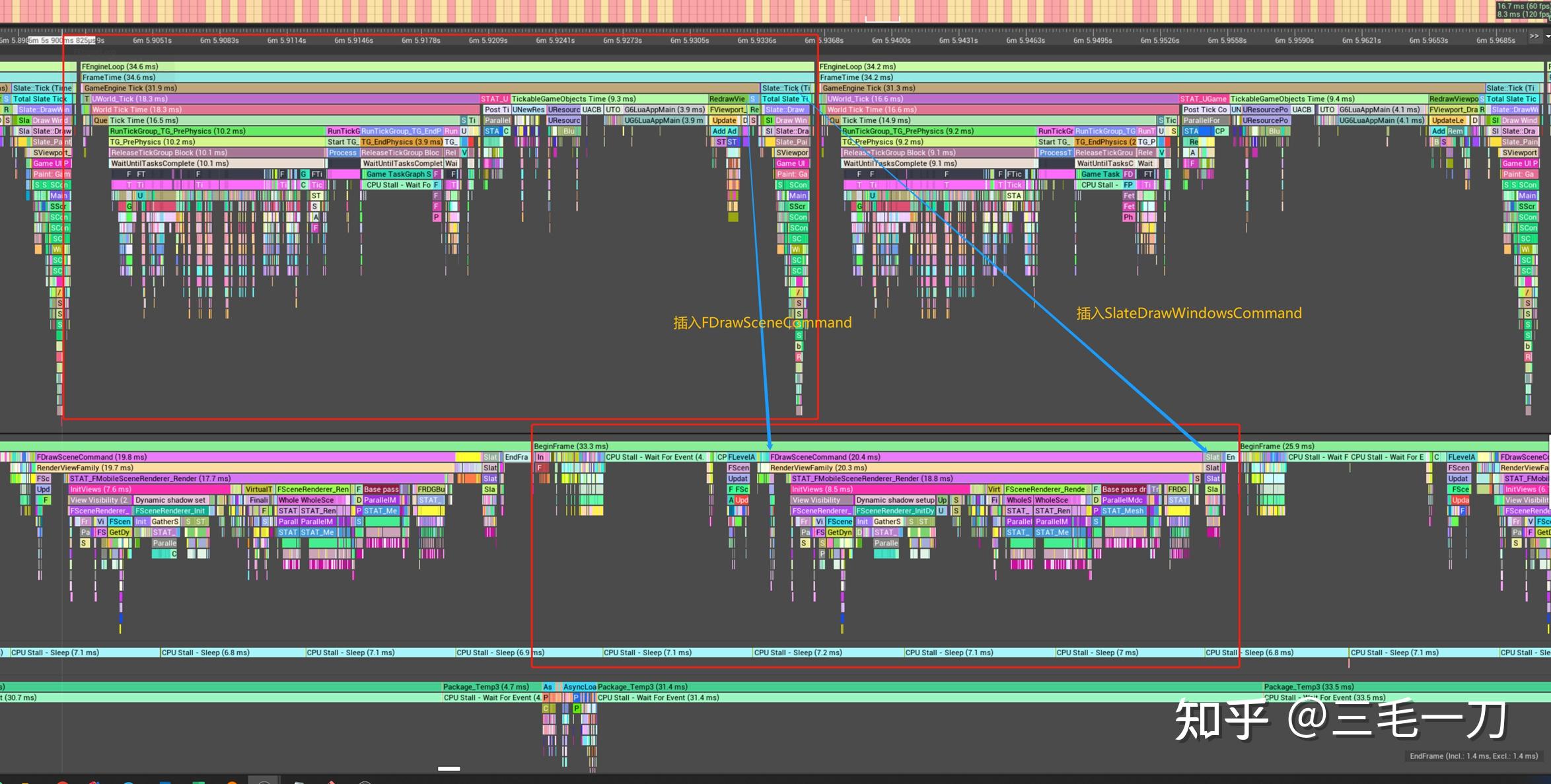Select the BeginFrame (33.3 ms) event

pos(571,446)
